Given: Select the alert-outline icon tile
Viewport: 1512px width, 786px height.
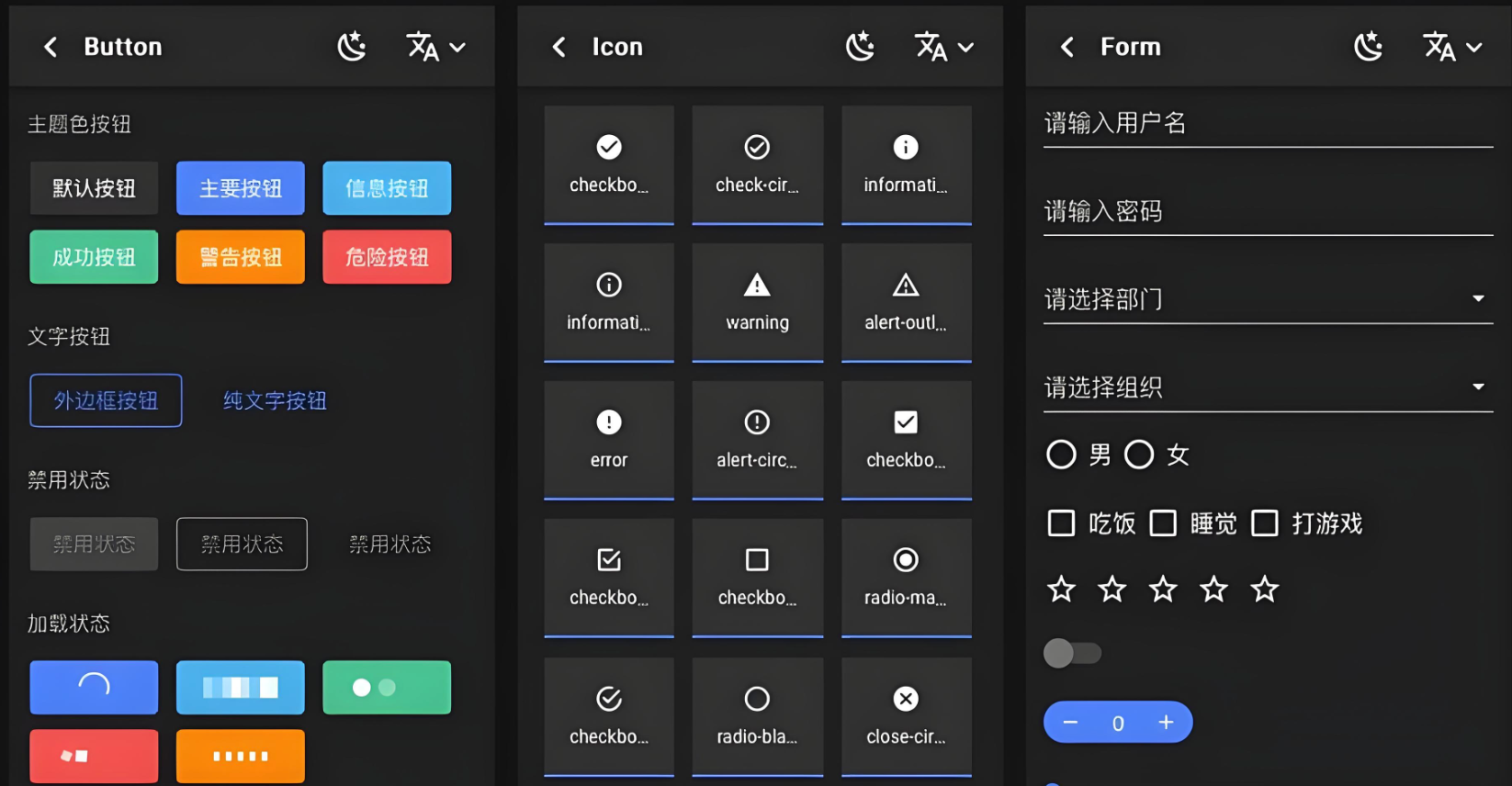Looking at the screenshot, I should (906, 302).
